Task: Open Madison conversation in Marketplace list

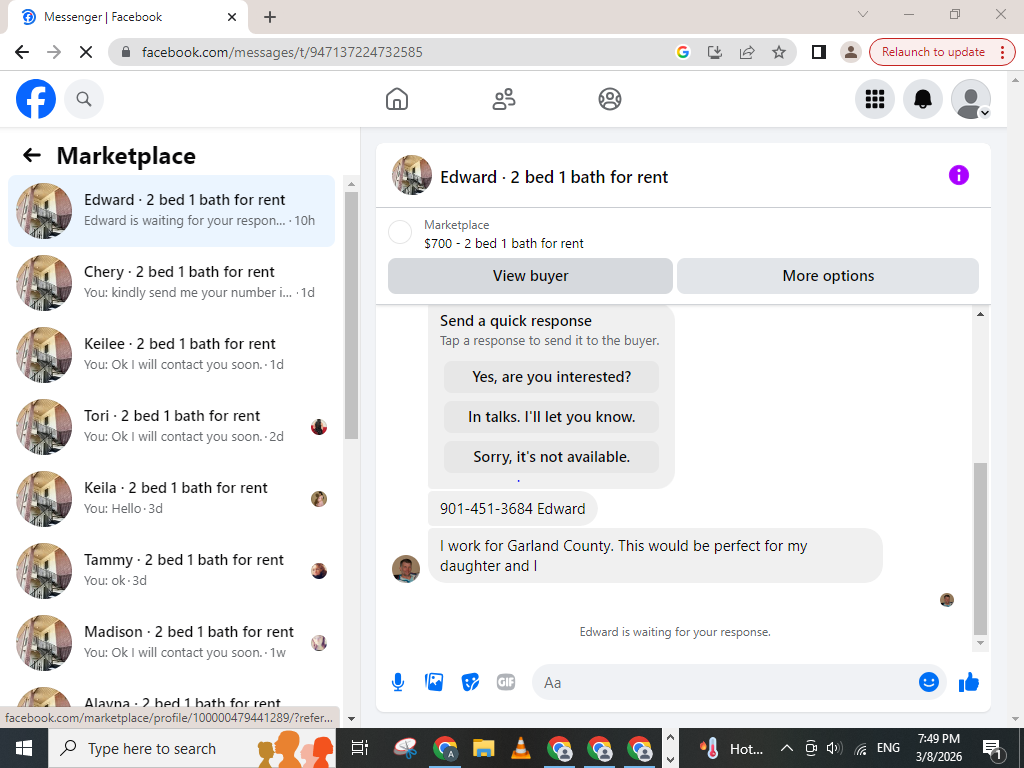Action: 172,643
